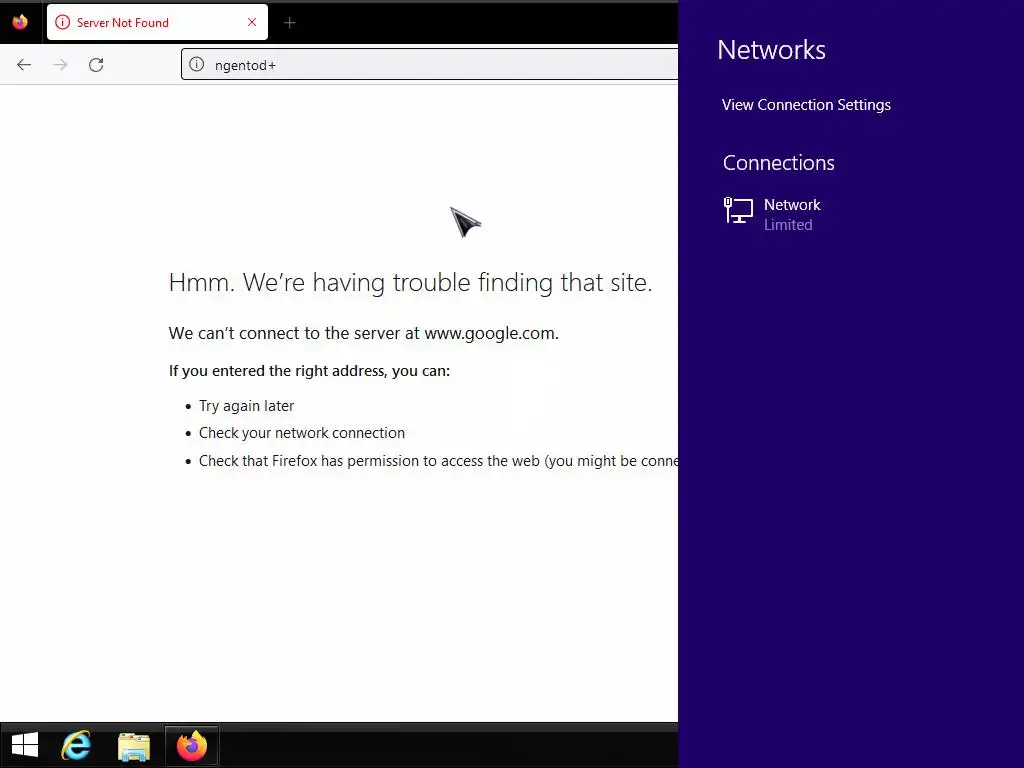The image size is (1024, 768).
Task: Click the site info icon in address bar
Action: click(197, 65)
